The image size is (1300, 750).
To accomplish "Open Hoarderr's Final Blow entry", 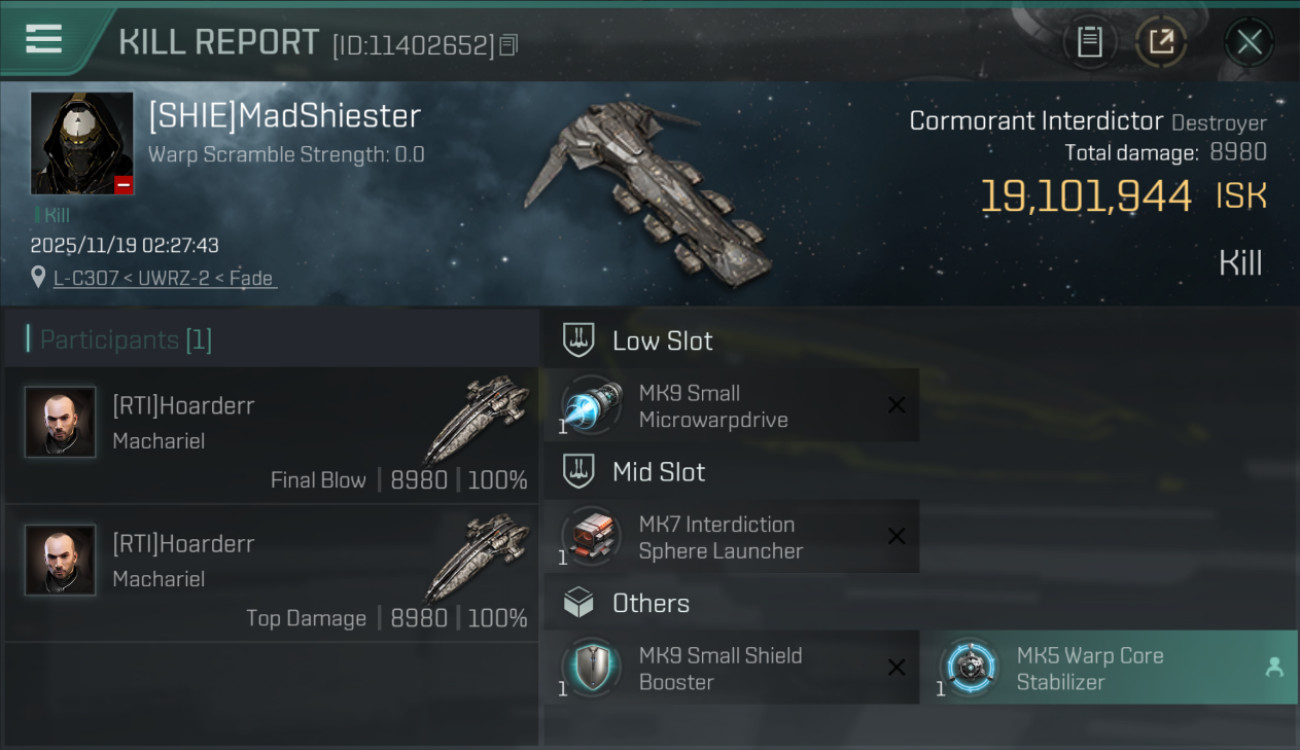I will pyautogui.click(x=272, y=435).
